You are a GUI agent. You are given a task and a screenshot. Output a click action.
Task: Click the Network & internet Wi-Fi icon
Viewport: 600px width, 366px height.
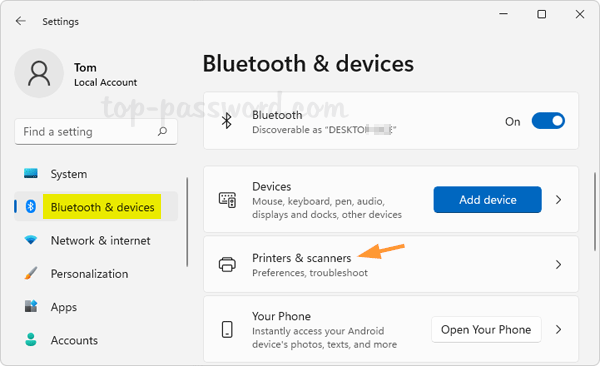(x=31, y=240)
